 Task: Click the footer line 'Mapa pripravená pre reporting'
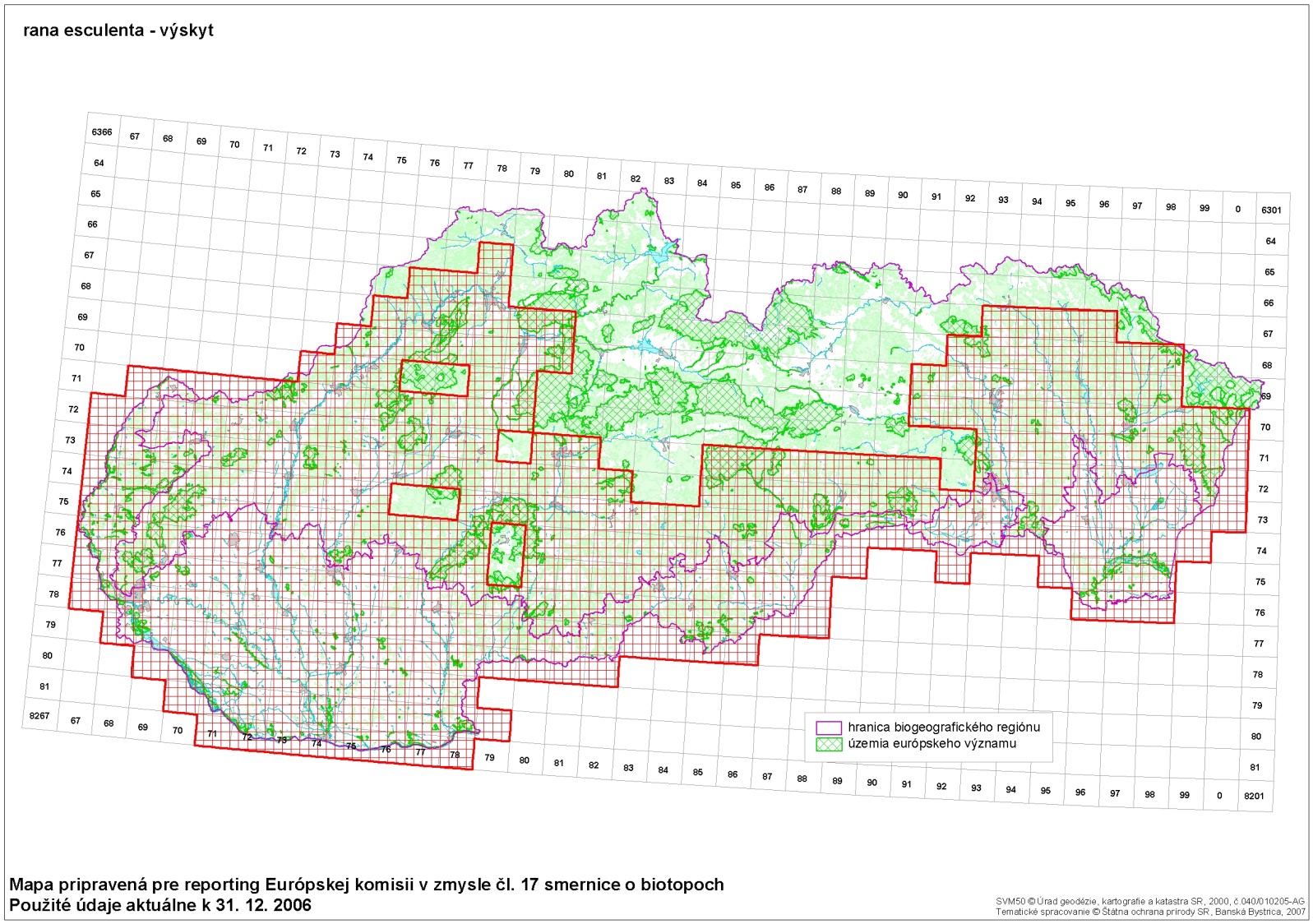pyautogui.click(x=367, y=885)
